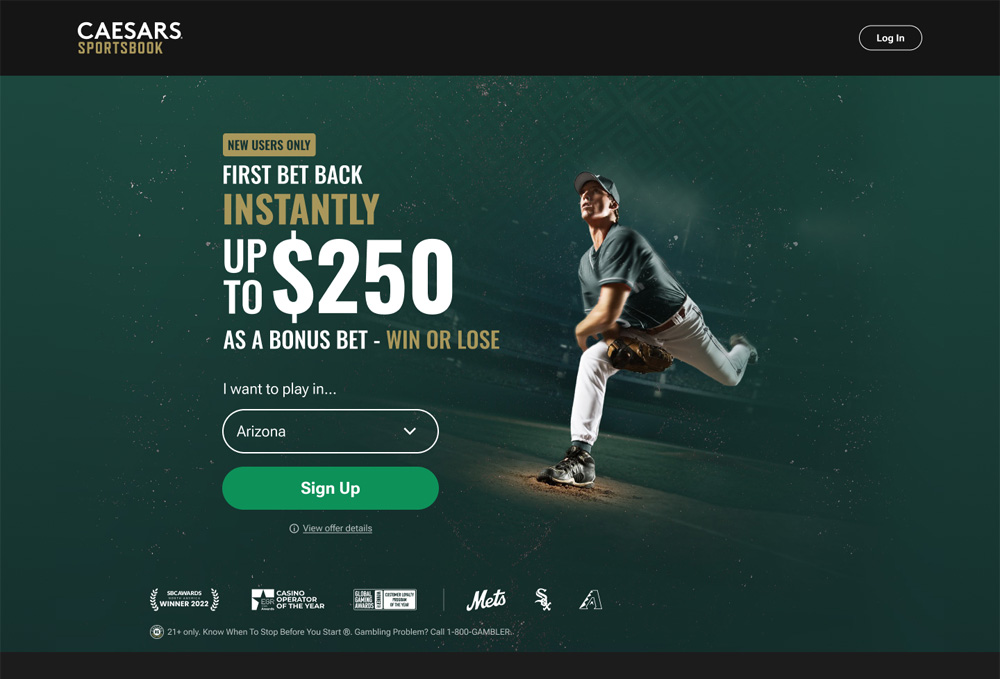The width and height of the screenshot is (1000, 679).
Task: Click the gold WIN OR LOSE text
Action: click(443, 340)
